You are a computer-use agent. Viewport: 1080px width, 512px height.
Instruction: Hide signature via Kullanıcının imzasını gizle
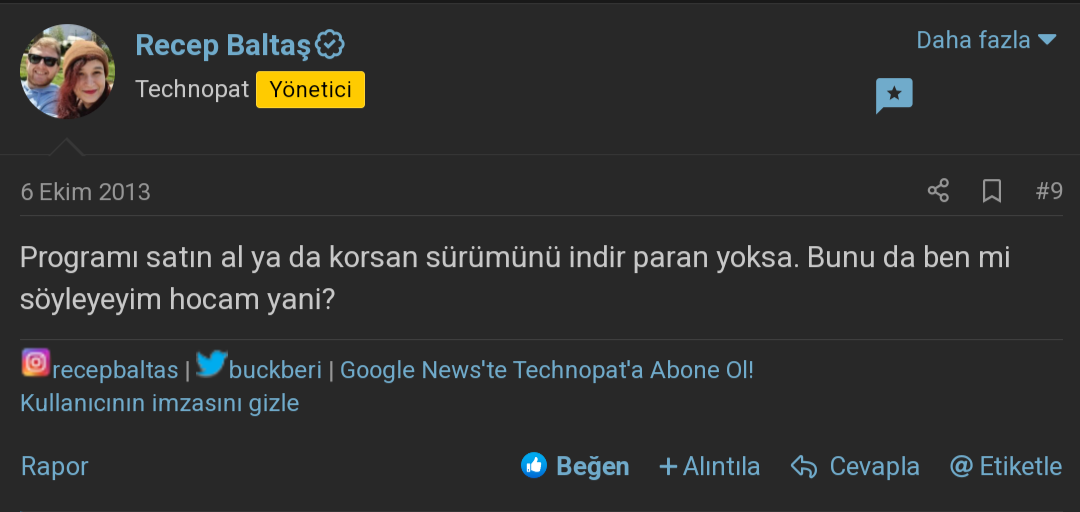160,403
